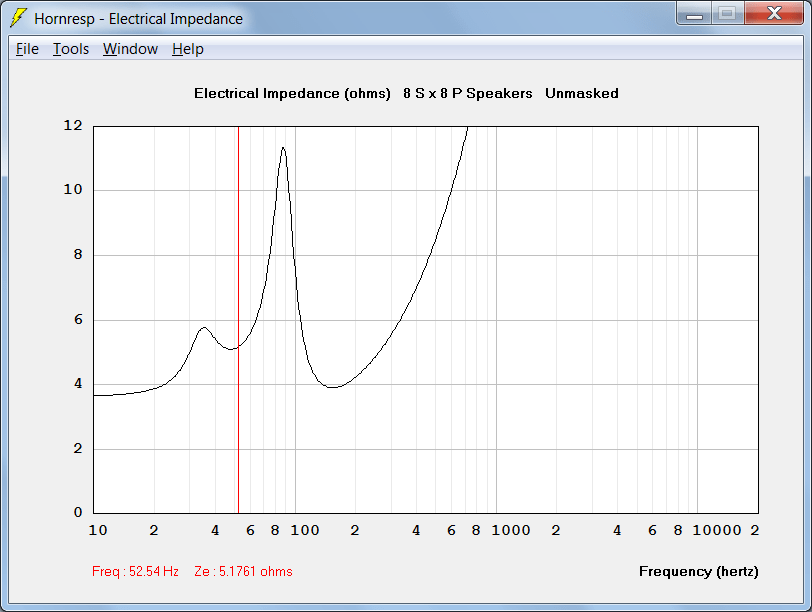Open the Tools menu
812x612 pixels.
pos(71,49)
